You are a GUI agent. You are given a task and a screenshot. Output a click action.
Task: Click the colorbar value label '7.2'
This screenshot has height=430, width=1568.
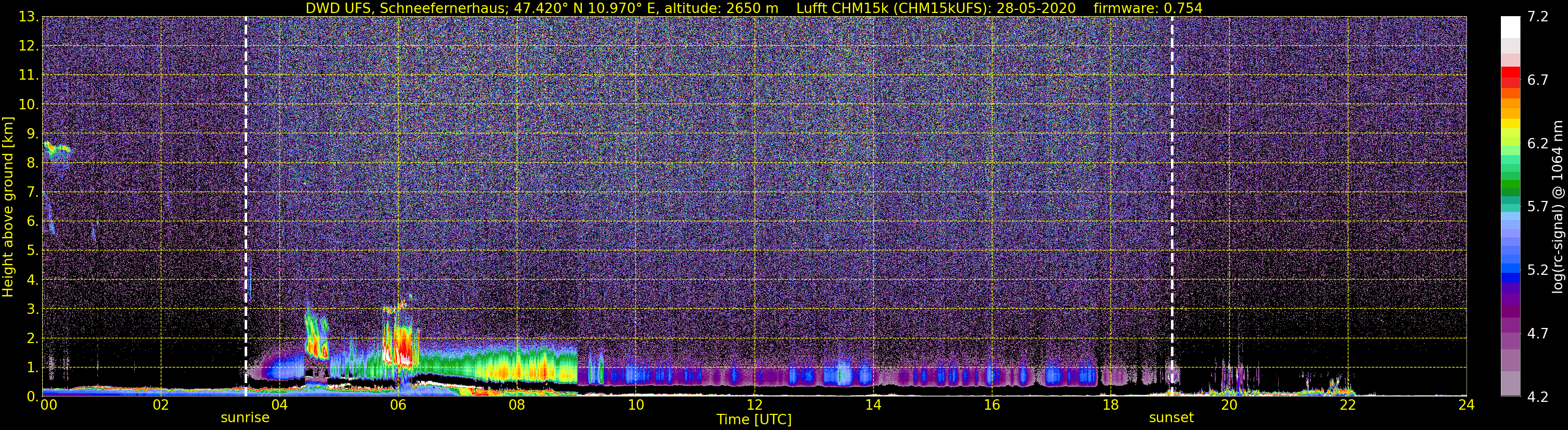(1538, 17)
